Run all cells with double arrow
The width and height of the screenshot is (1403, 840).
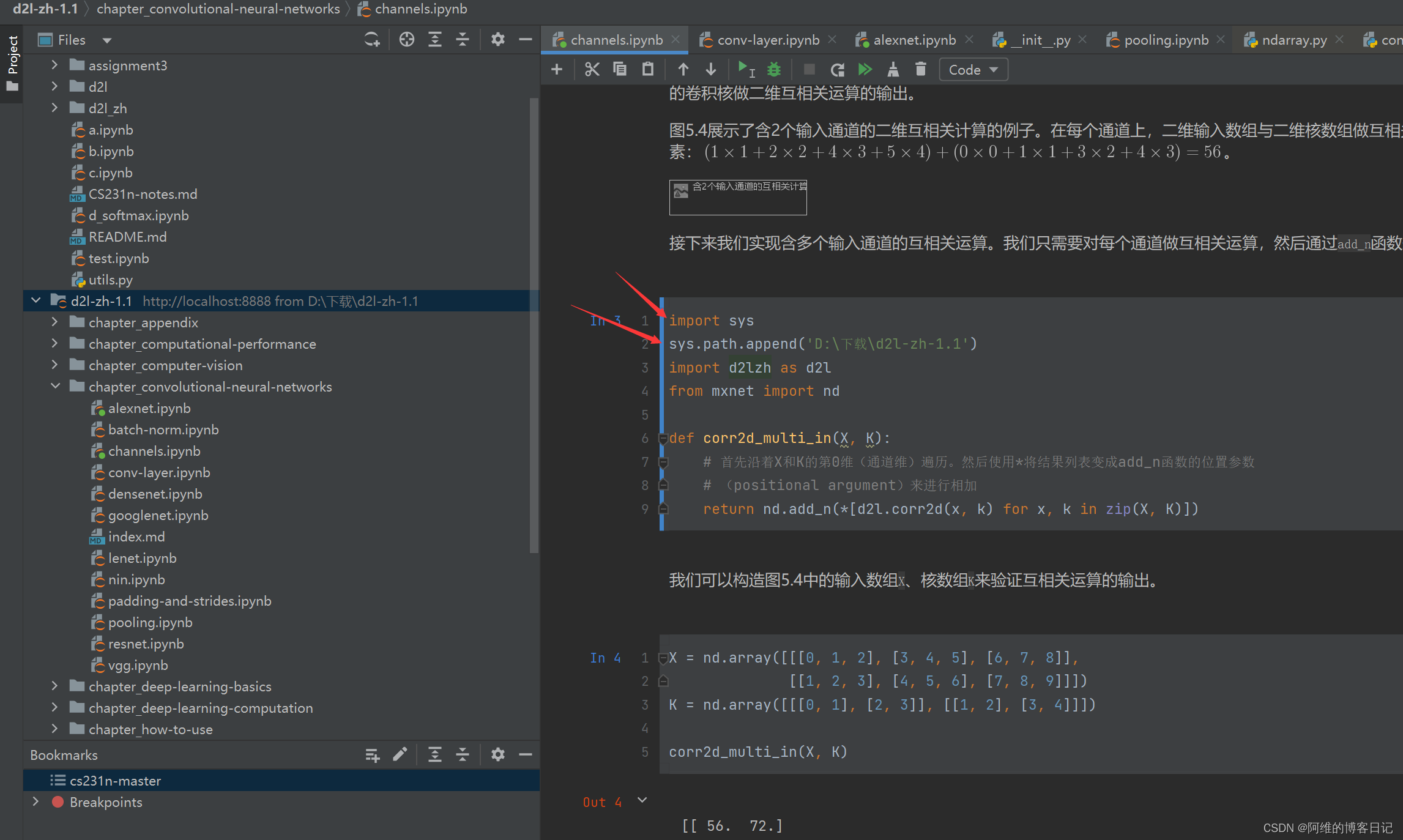865,70
